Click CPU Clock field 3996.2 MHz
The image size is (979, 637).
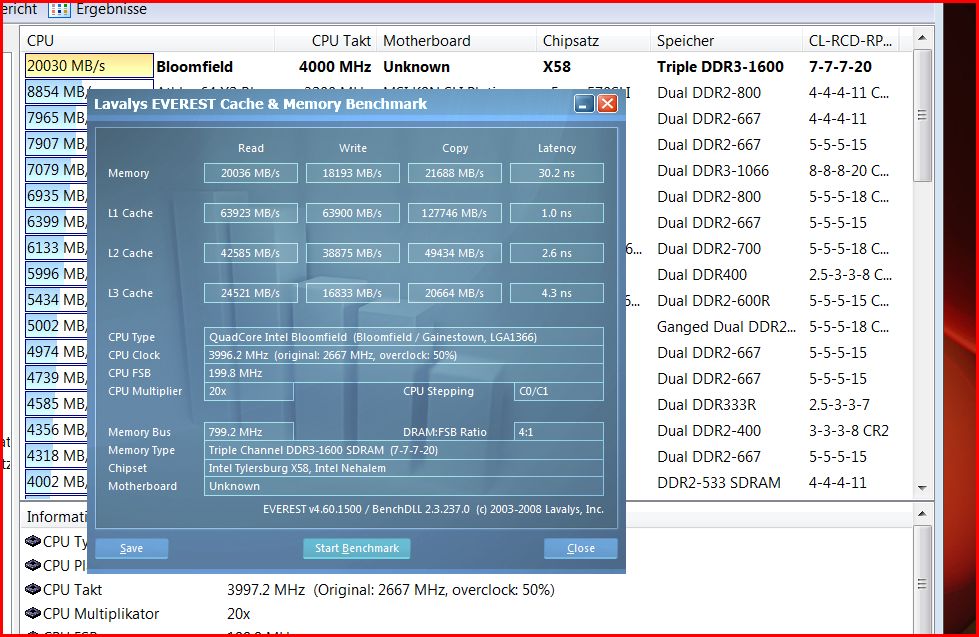pos(403,355)
